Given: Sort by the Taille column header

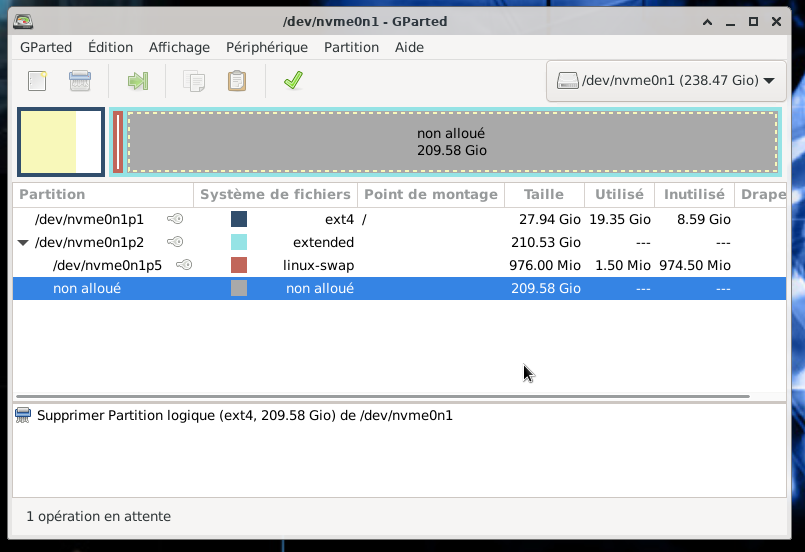Looking at the screenshot, I should 544,194.
